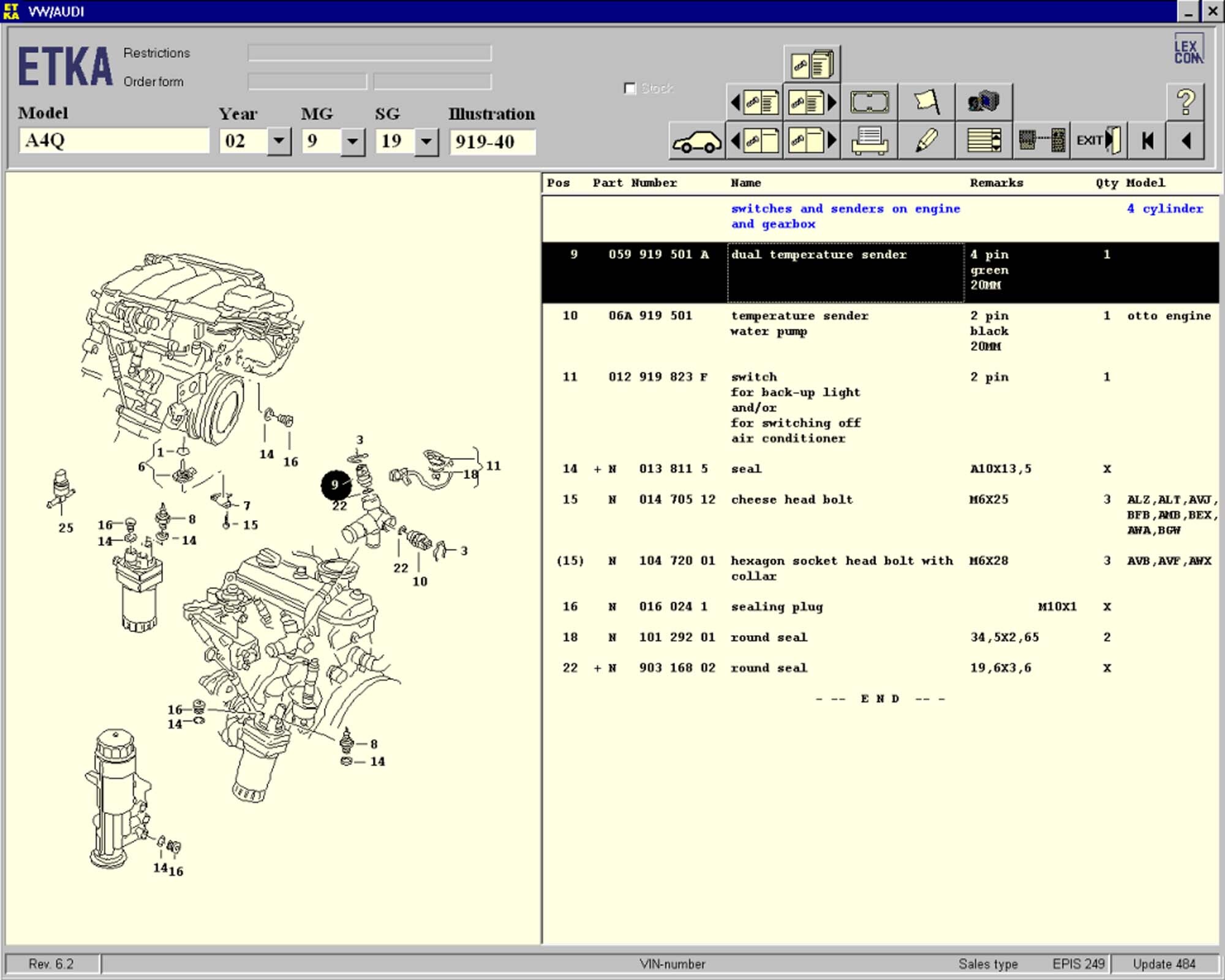Expand the Year dropdown
The image size is (1225, 980).
pyautogui.click(x=279, y=141)
